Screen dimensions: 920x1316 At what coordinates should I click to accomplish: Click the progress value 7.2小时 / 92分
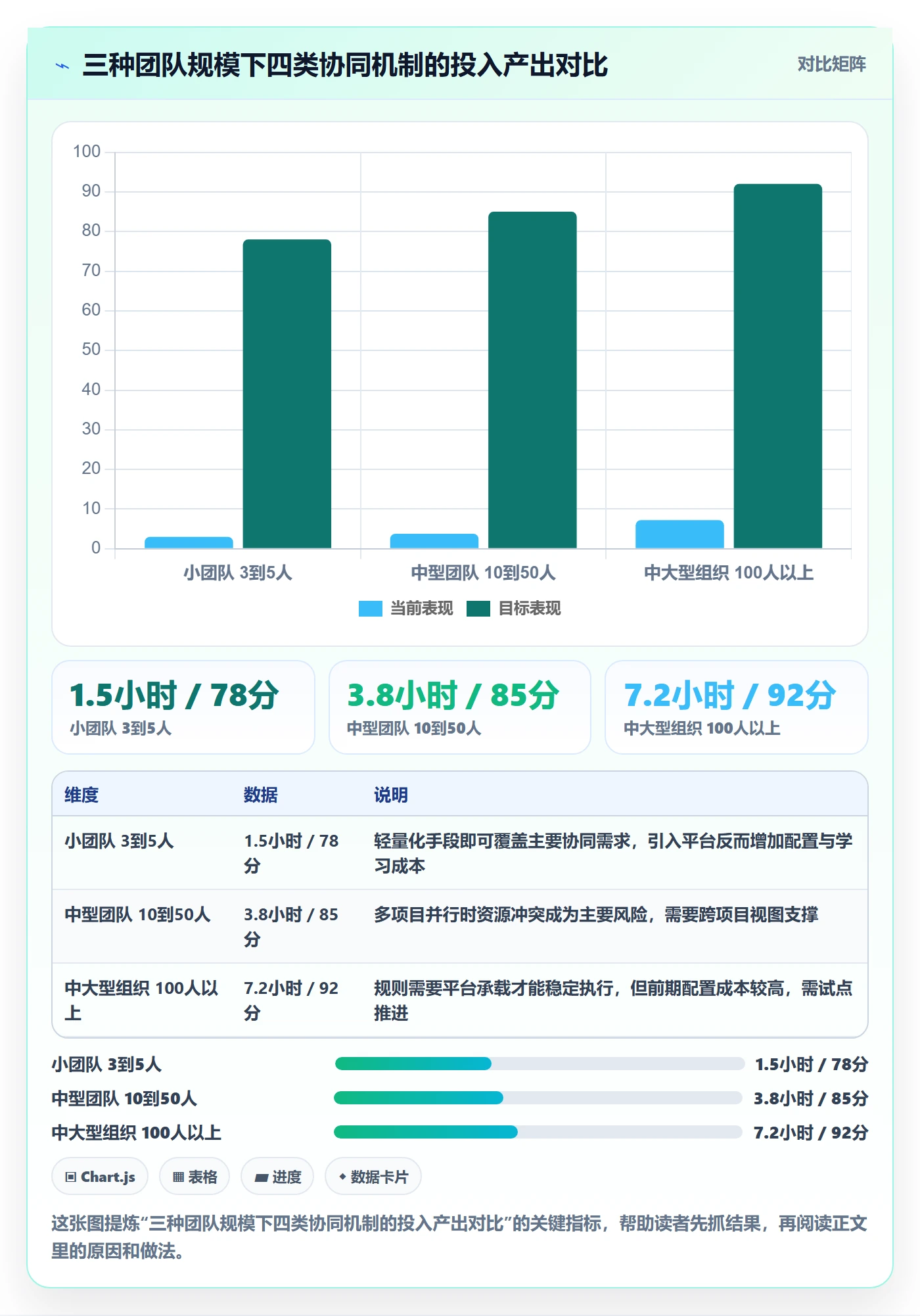(x=811, y=1133)
